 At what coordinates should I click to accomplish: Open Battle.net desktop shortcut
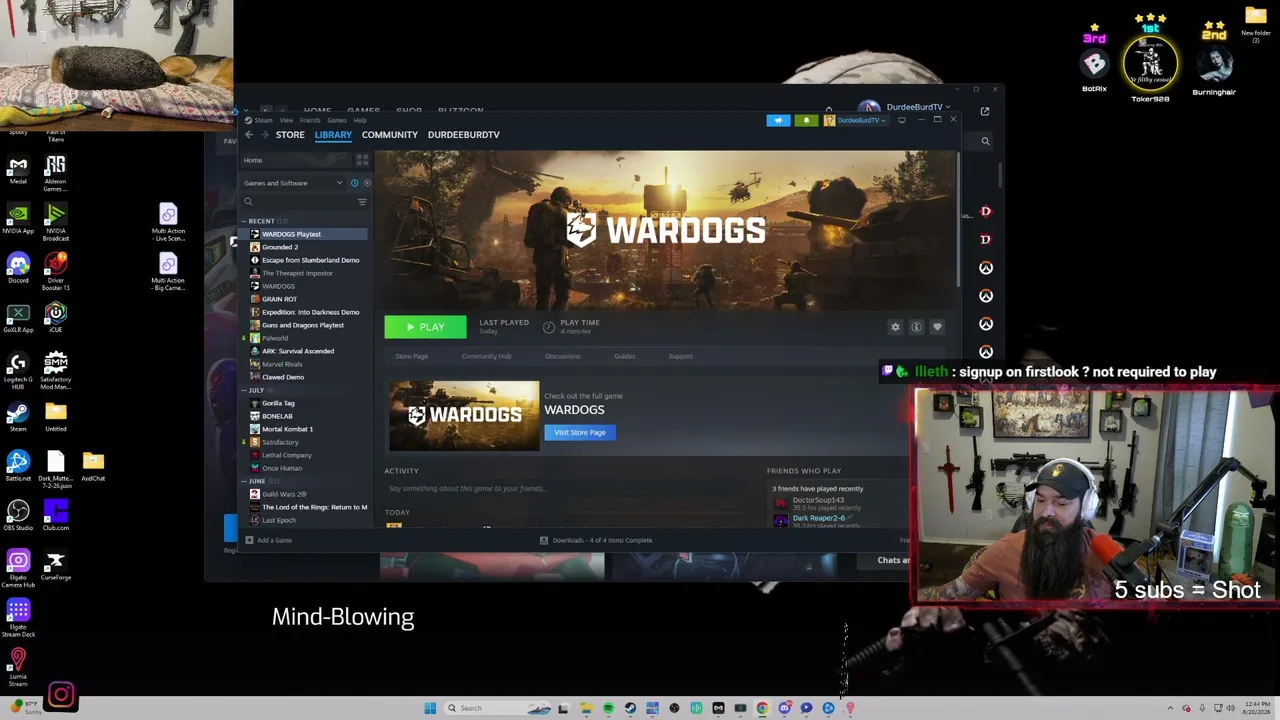tap(18, 465)
